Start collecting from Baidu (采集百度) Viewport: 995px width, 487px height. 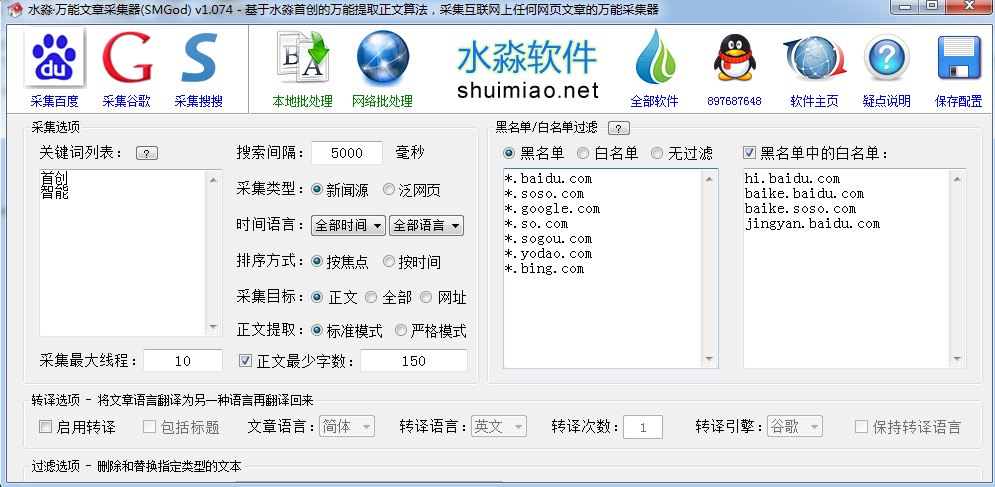[54, 69]
